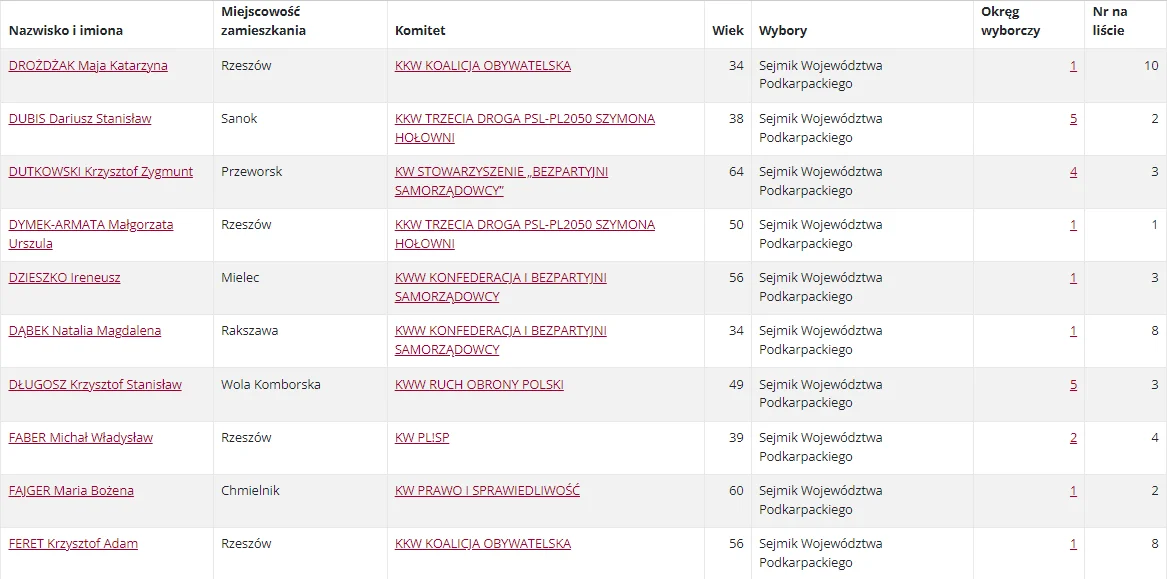Open FABER Michał Władysław page

[81, 438]
